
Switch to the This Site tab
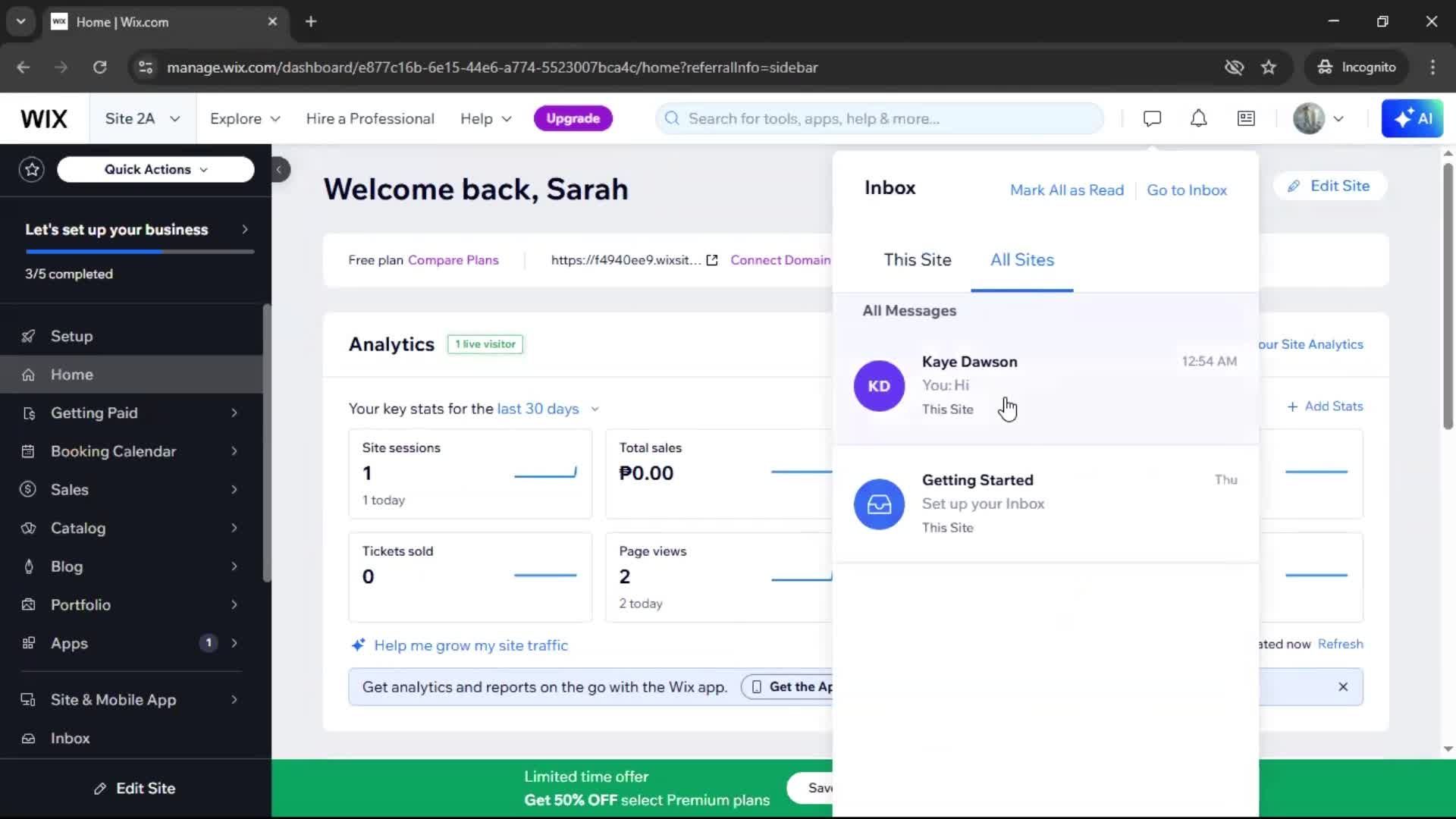(917, 260)
